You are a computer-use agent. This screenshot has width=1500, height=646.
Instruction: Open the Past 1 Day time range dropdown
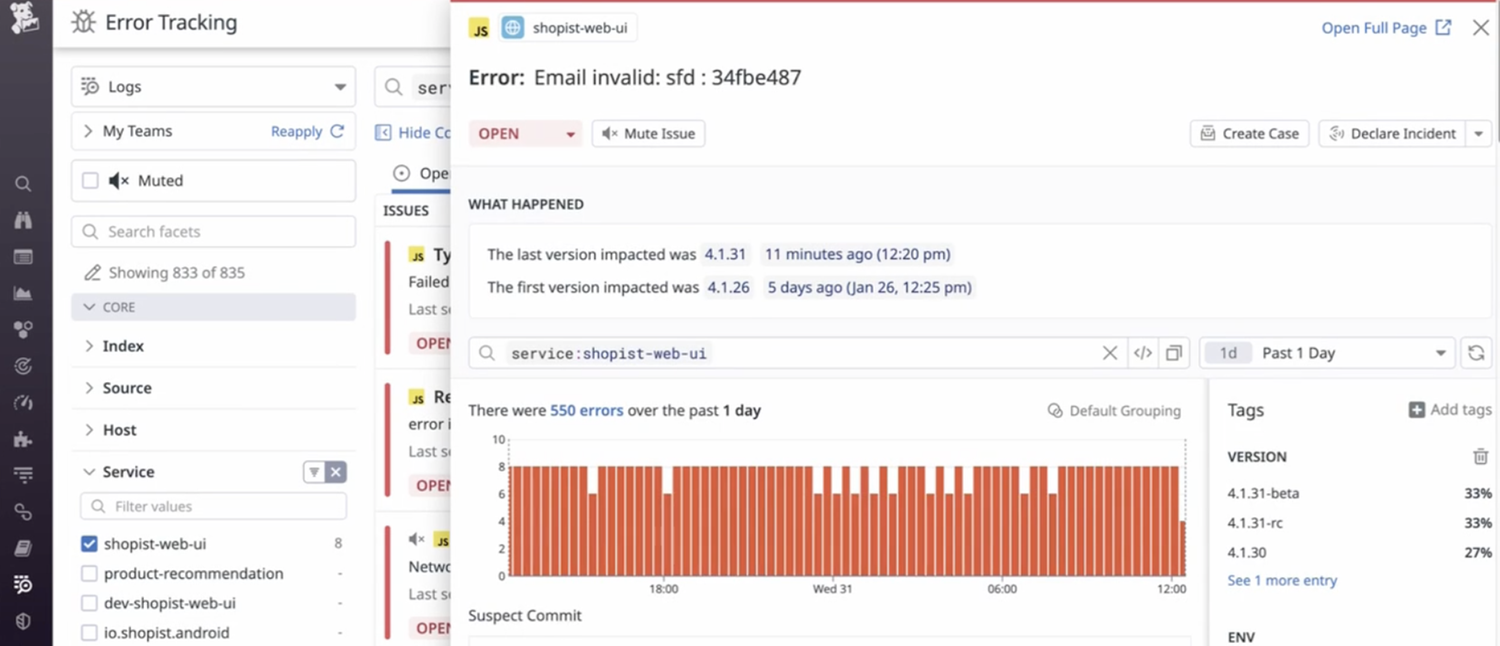[x=1327, y=353]
